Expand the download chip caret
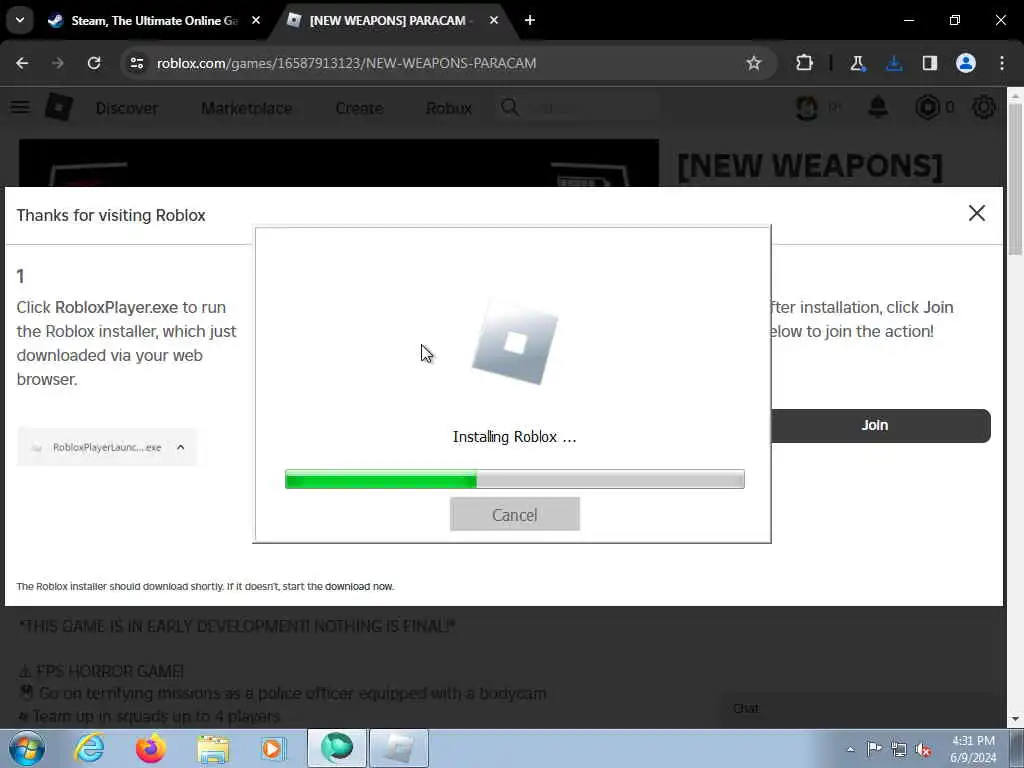This screenshot has height=768, width=1024. click(181, 447)
